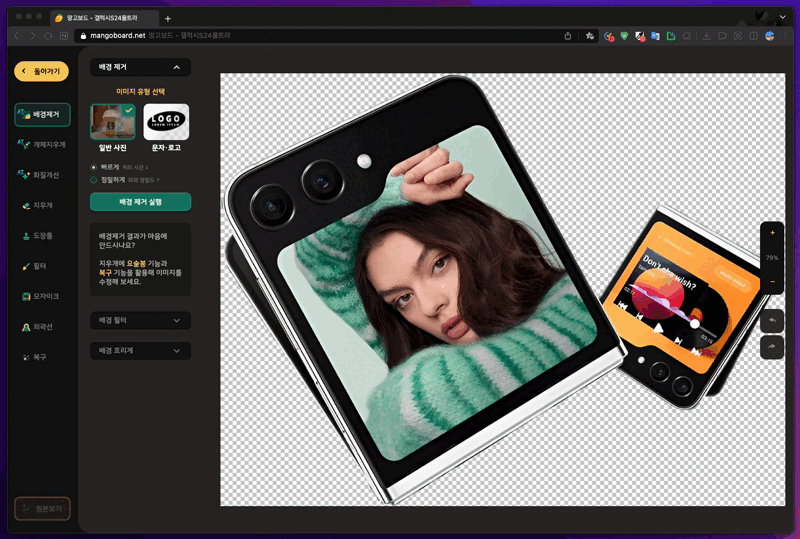Open the translate extension icon

point(655,36)
